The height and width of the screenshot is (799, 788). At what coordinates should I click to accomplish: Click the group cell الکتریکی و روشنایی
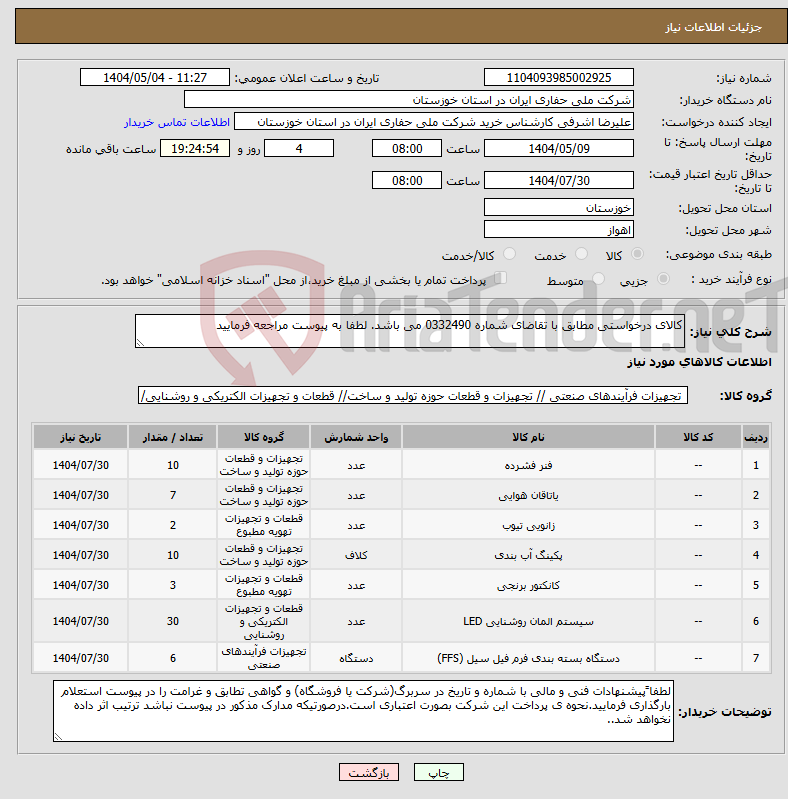(x=264, y=621)
